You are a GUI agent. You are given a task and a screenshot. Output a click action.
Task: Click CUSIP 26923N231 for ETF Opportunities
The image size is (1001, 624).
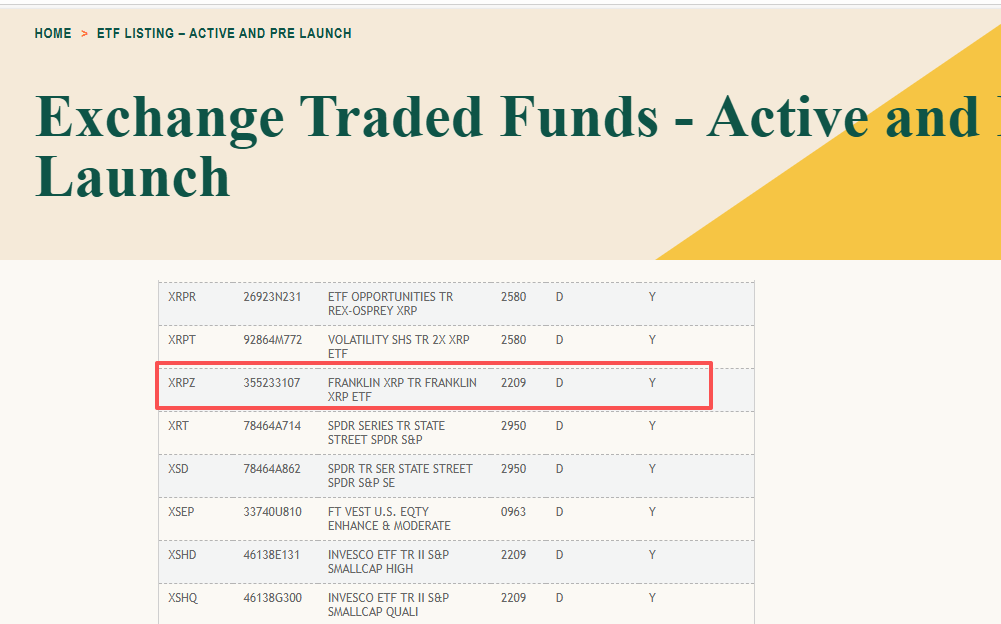[x=272, y=297]
